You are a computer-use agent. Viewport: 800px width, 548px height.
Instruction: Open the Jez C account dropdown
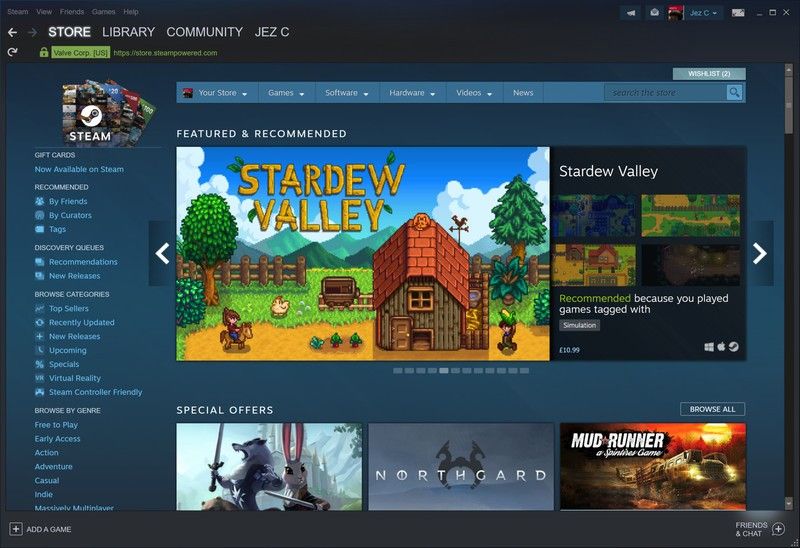[704, 13]
